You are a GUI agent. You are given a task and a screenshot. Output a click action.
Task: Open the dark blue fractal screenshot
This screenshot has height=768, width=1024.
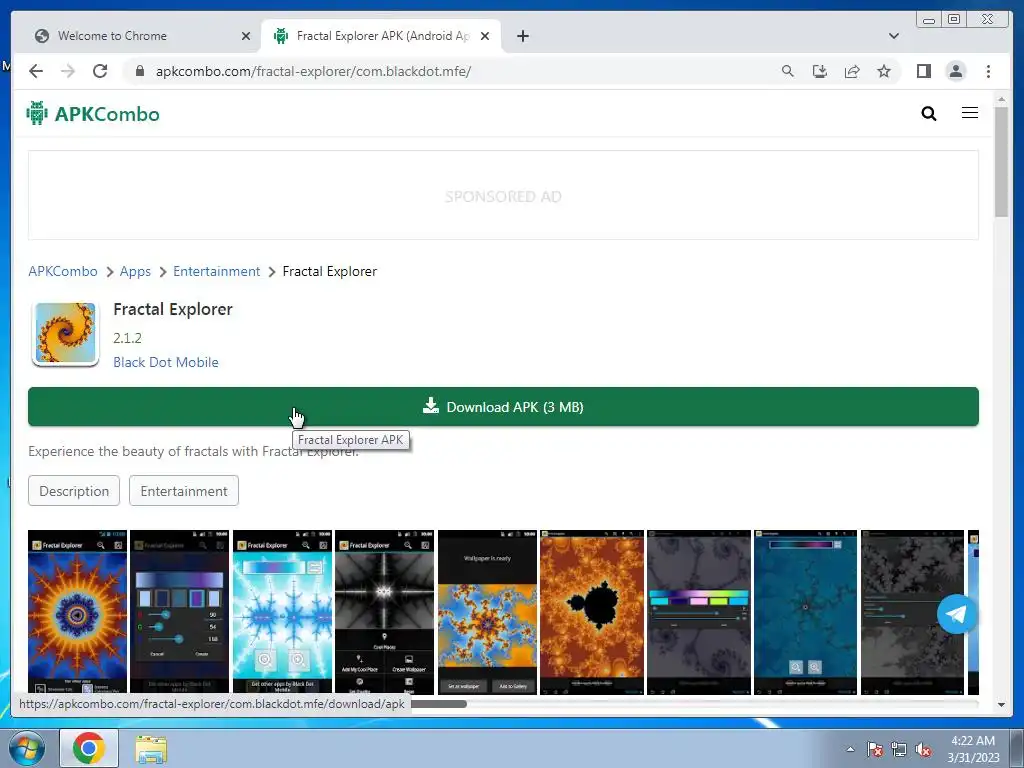[x=805, y=612]
